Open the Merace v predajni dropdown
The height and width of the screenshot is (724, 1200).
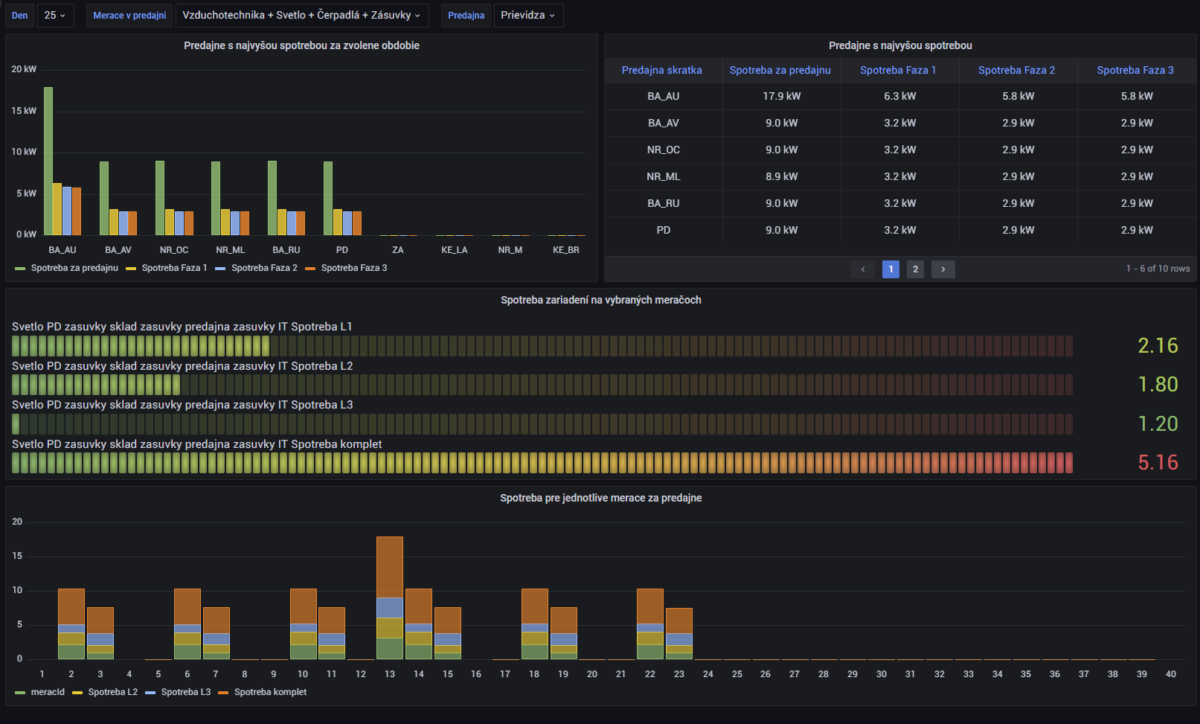[302, 16]
